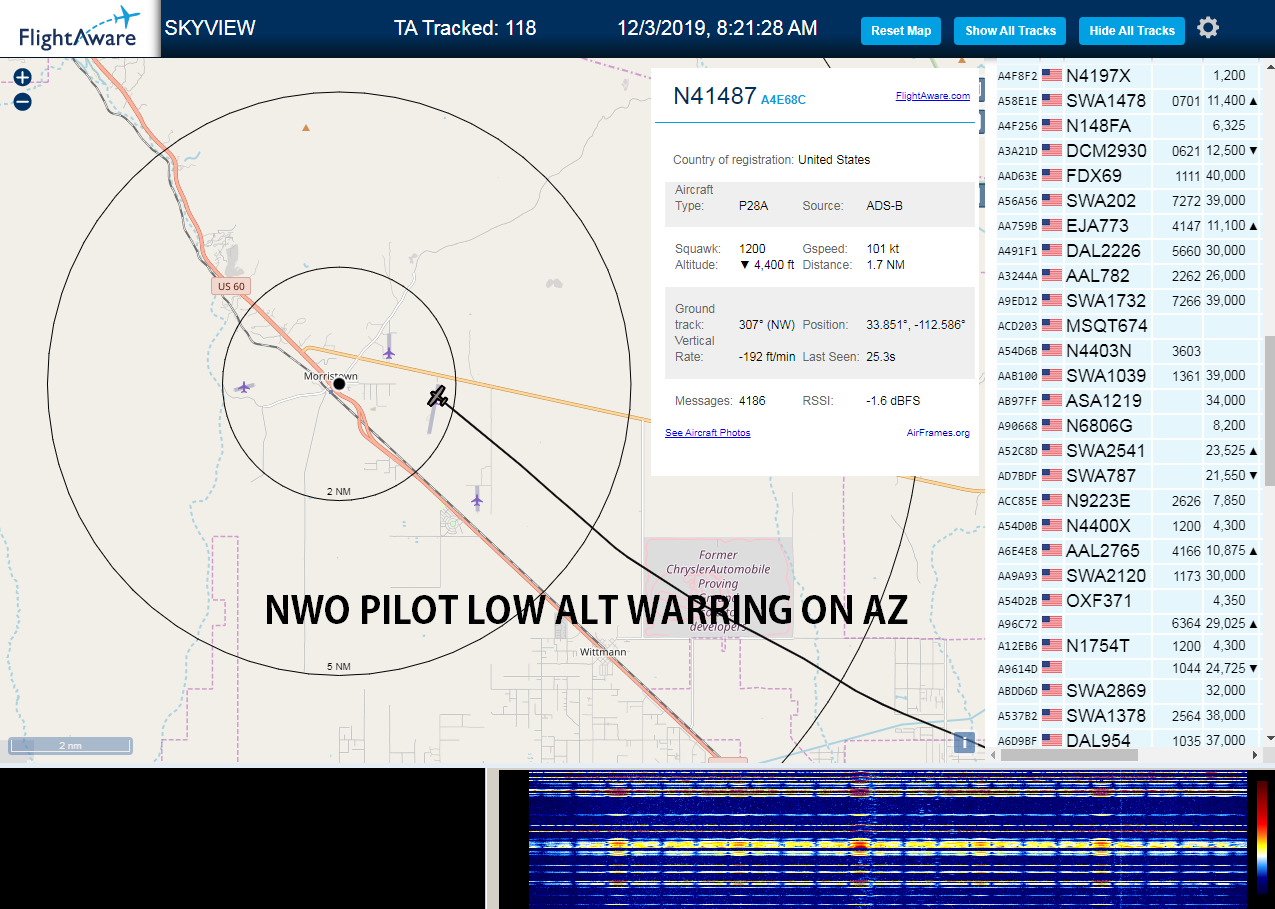1275x909 pixels.
Task: Click the 2 nm map scale bar
Action: point(70,745)
